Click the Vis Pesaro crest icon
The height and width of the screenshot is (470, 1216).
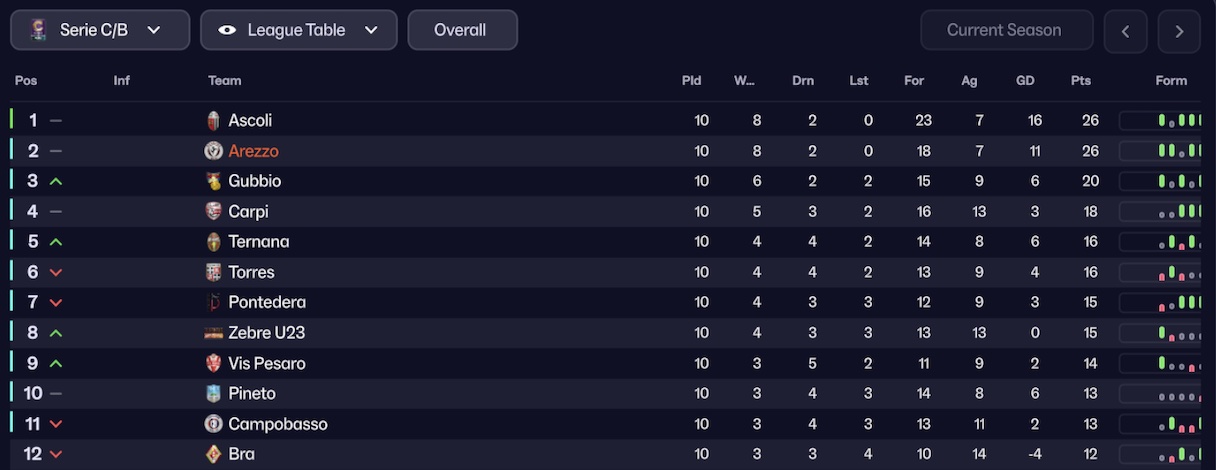coord(213,363)
